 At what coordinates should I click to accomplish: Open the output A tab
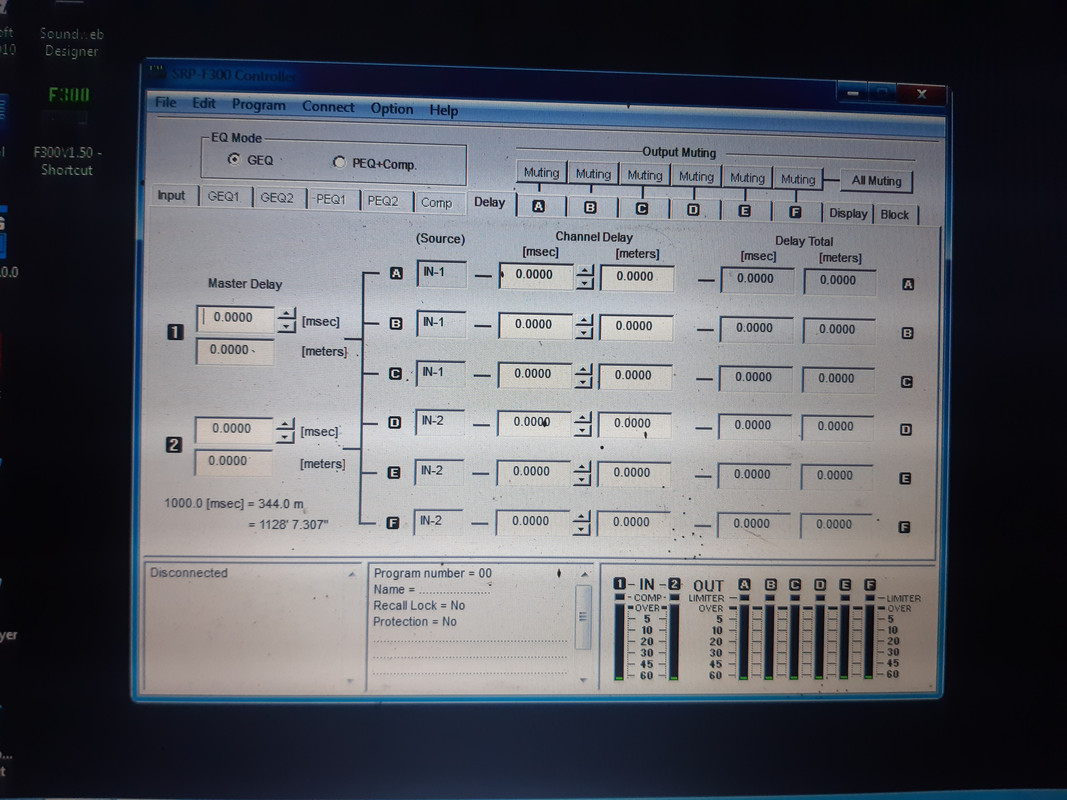click(x=539, y=206)
